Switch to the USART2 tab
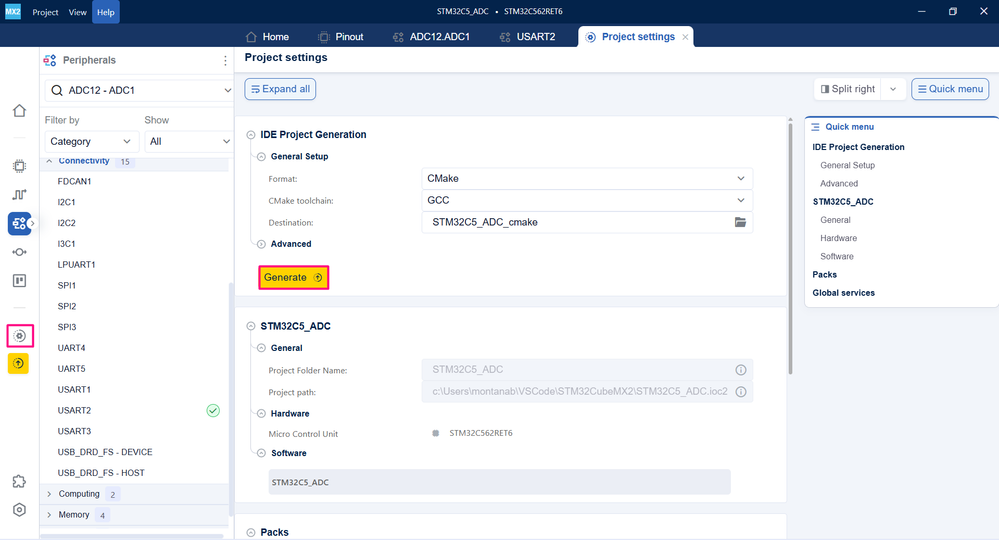Screen dimensions: 999x540 (528, 37)
